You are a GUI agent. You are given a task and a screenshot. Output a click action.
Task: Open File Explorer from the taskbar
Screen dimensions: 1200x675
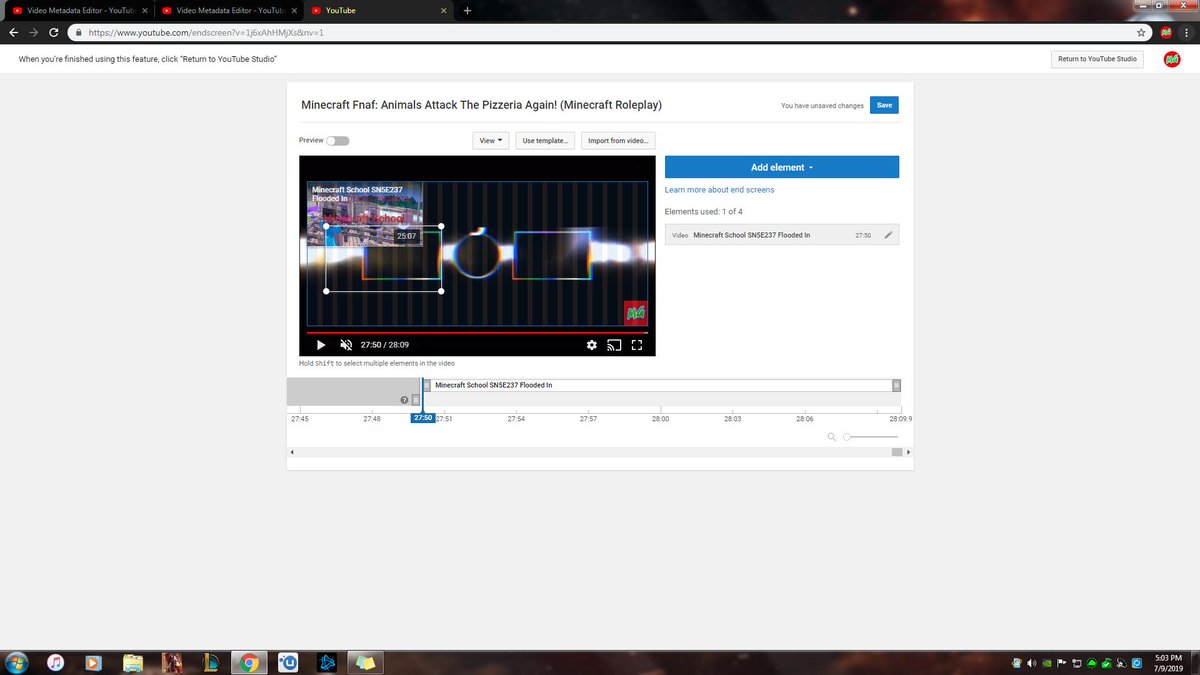pos(133,662)
